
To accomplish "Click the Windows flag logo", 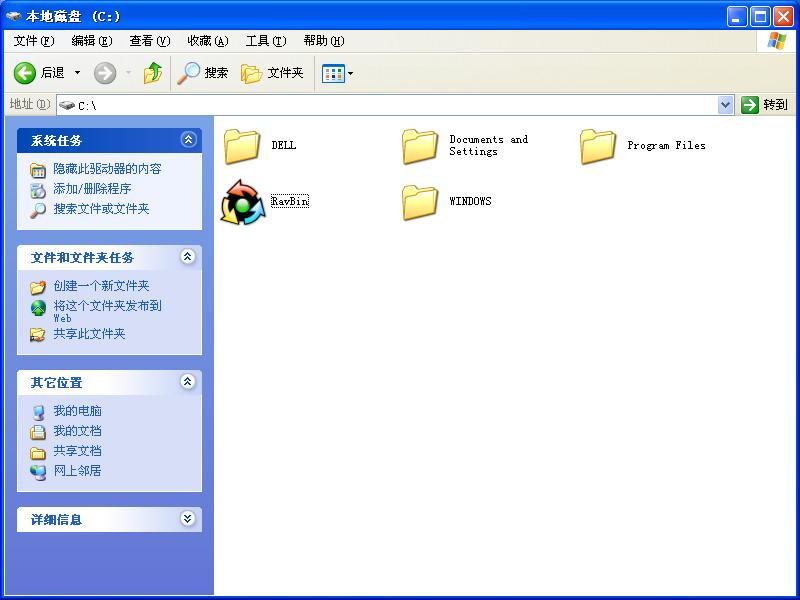I will point(777,41).
